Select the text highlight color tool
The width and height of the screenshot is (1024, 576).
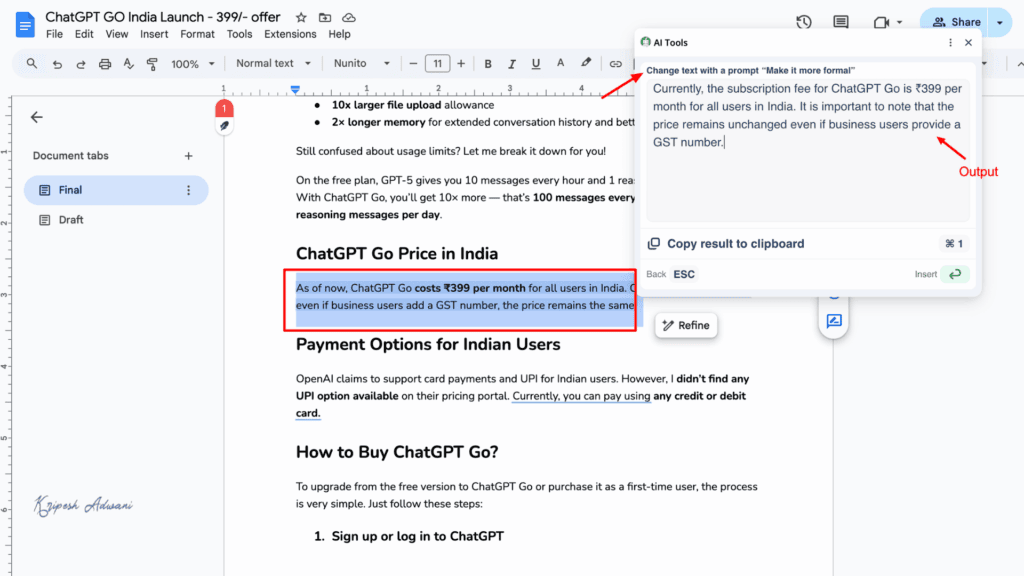point(585,63)
